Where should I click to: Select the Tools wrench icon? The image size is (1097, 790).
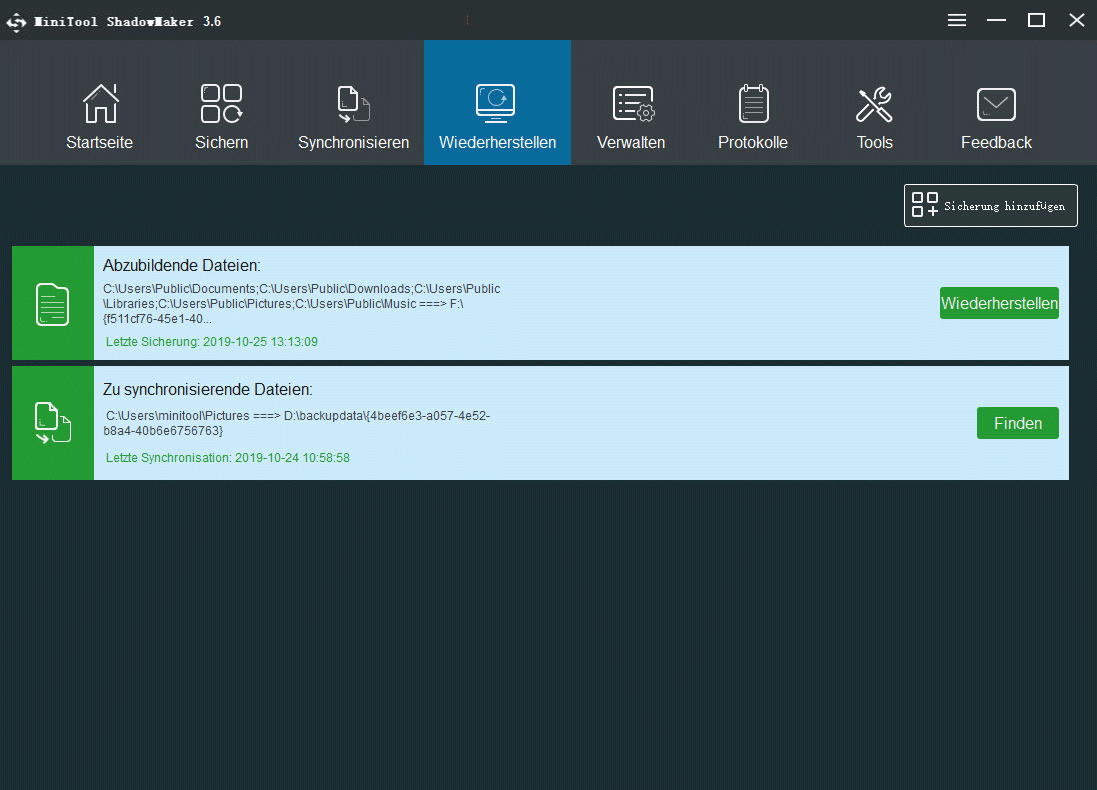point(874,104)
